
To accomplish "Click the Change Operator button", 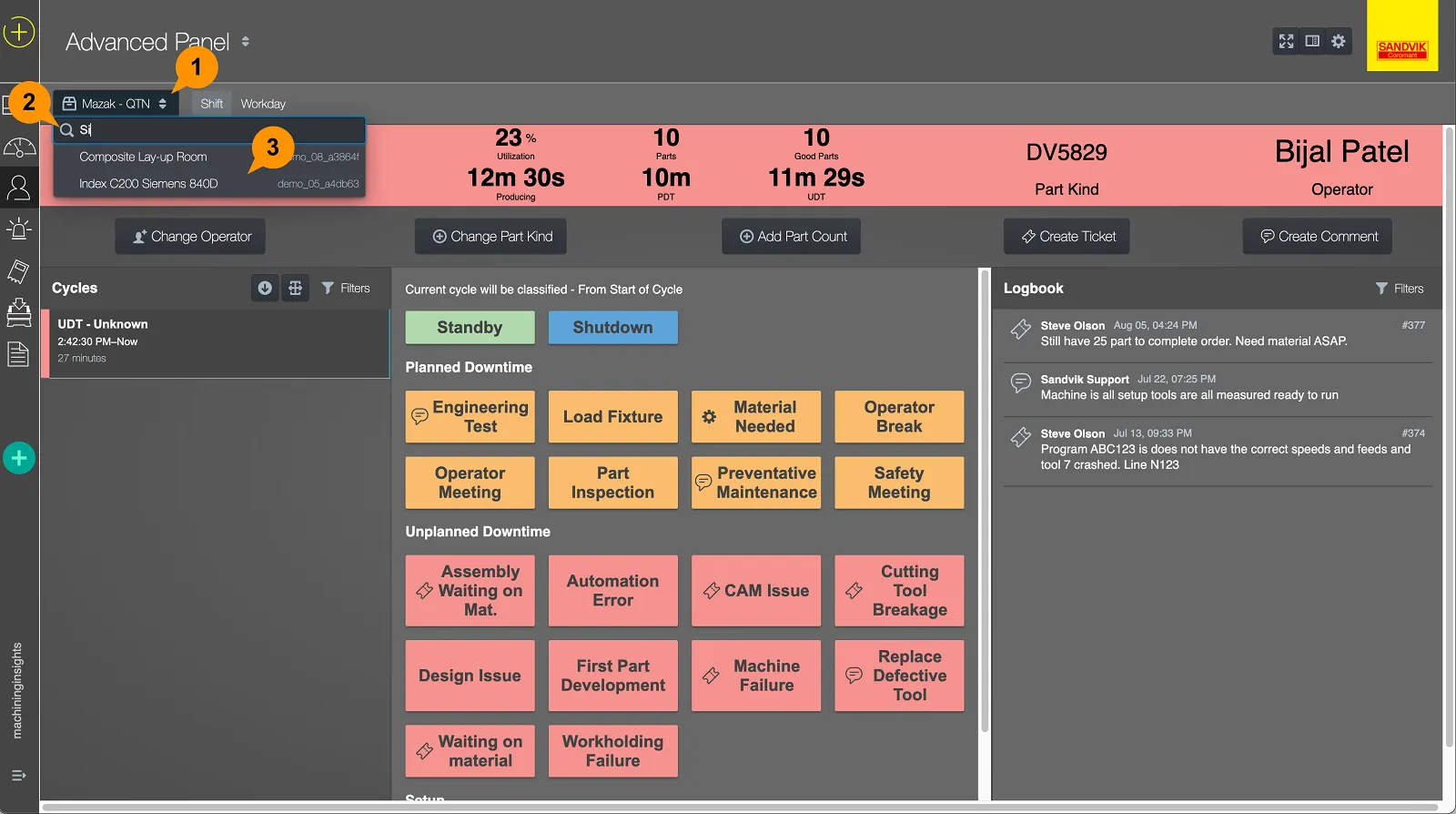I will (191, 237).
